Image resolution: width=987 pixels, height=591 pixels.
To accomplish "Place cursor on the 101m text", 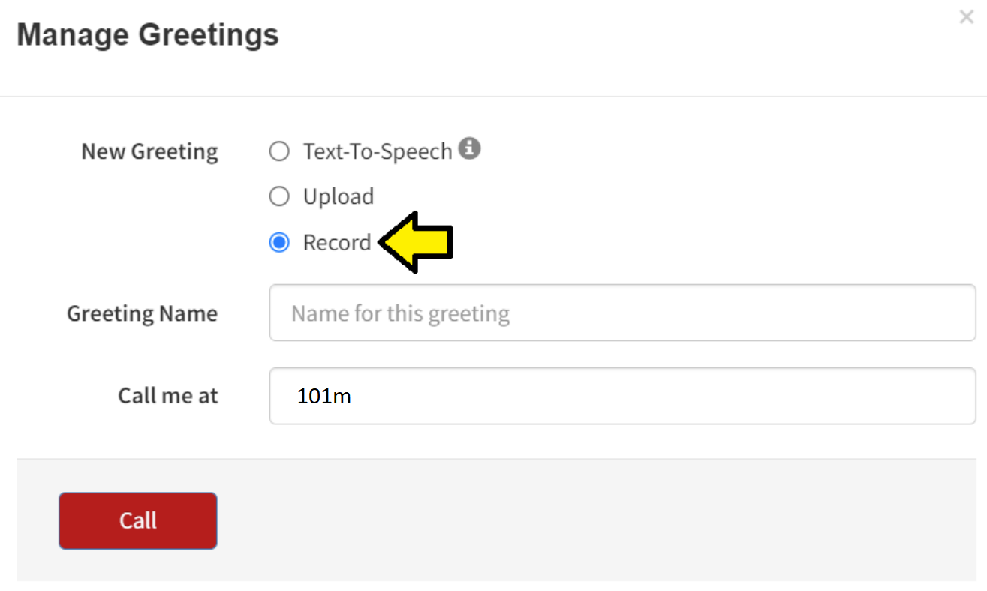I will 324,396.
